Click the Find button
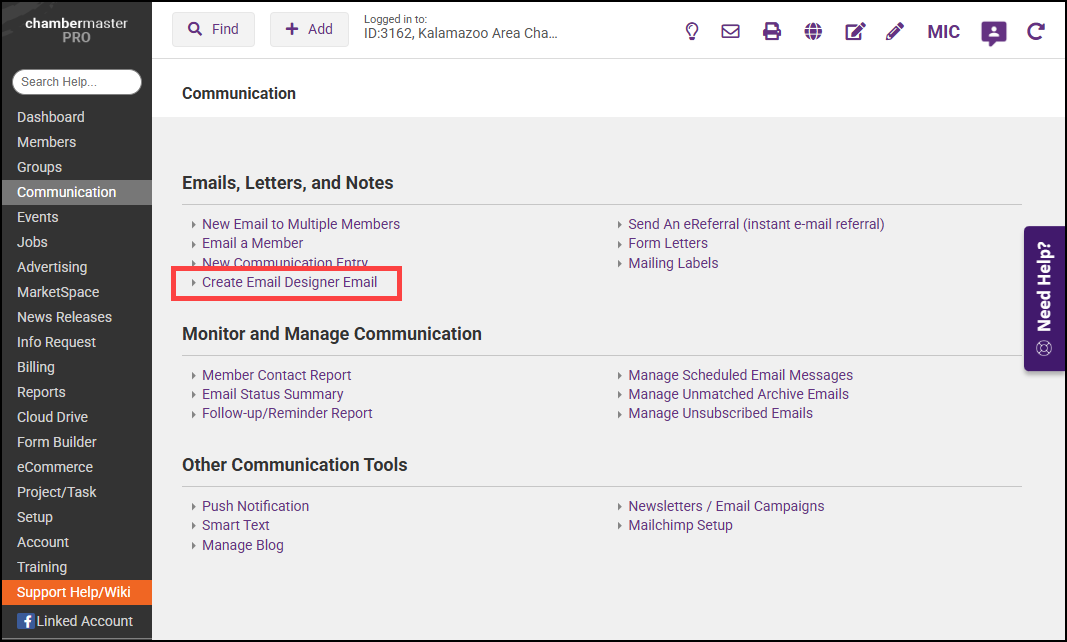This screenshot has height=642, width=1067. 213,29
